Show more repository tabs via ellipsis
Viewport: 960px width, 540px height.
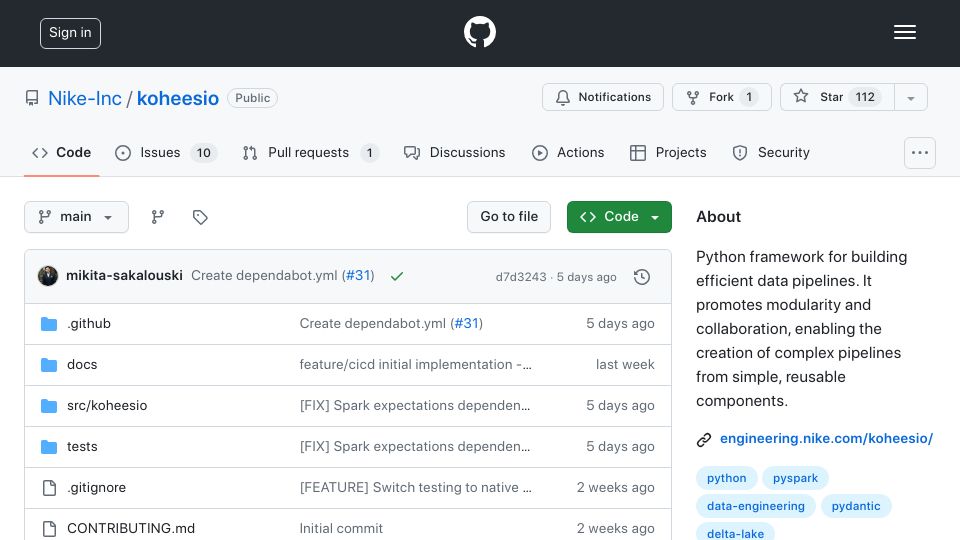tap(920, 153)
